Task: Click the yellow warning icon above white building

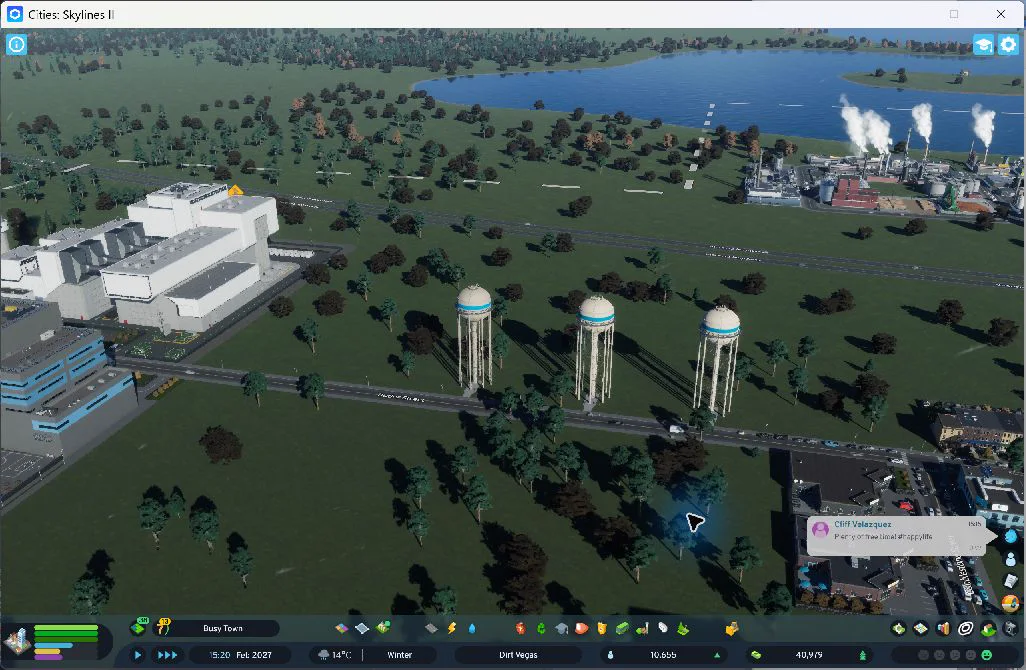Action: point(236,191)
